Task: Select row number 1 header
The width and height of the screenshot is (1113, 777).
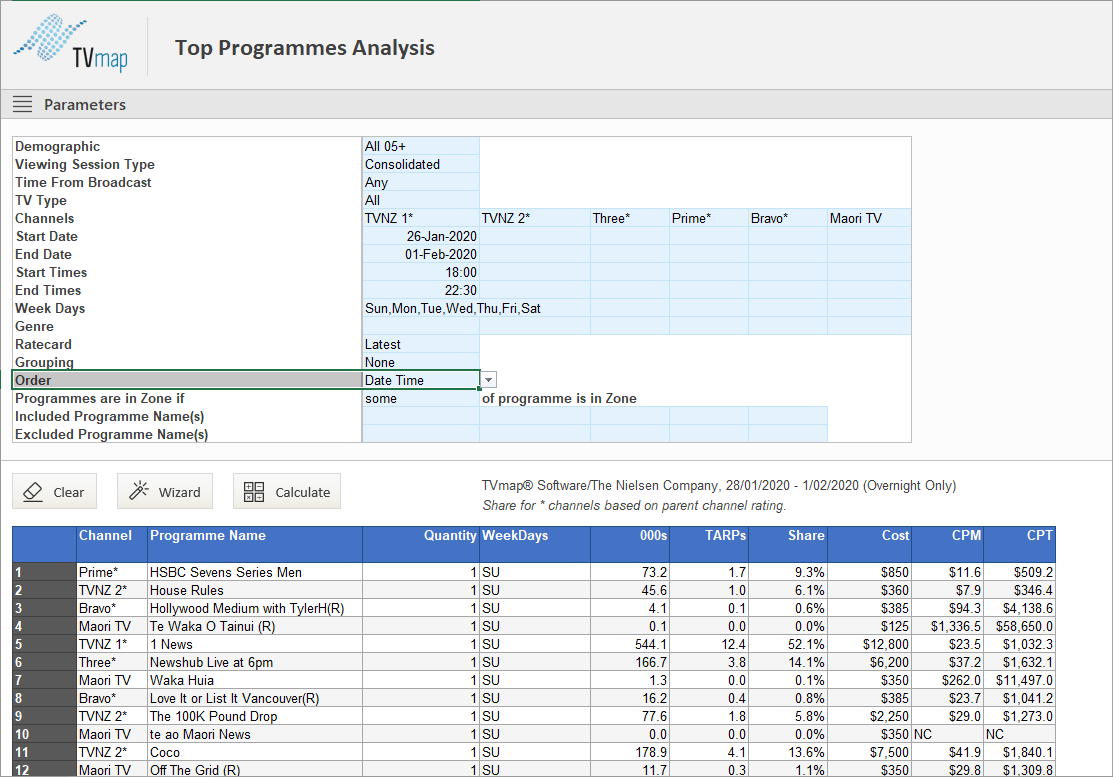Action: coord(44,572)
